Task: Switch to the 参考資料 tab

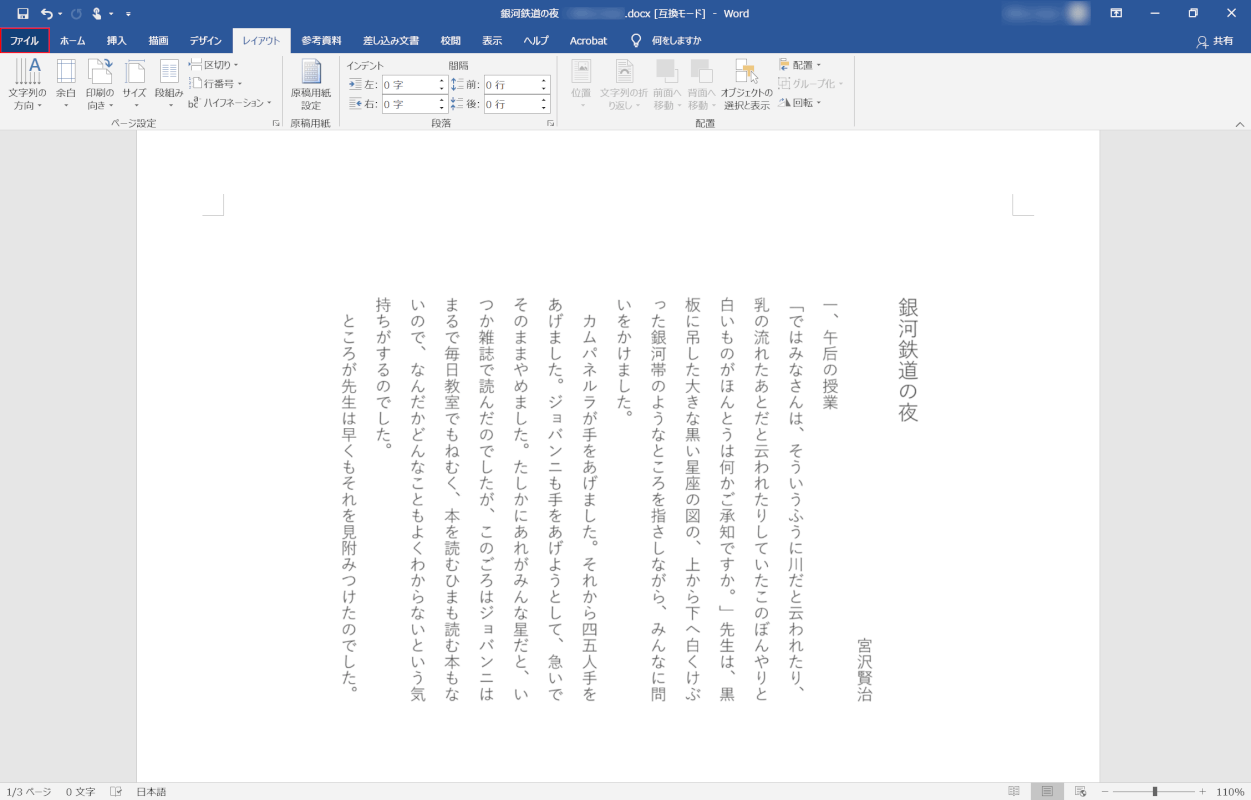Action: [321, 41]
